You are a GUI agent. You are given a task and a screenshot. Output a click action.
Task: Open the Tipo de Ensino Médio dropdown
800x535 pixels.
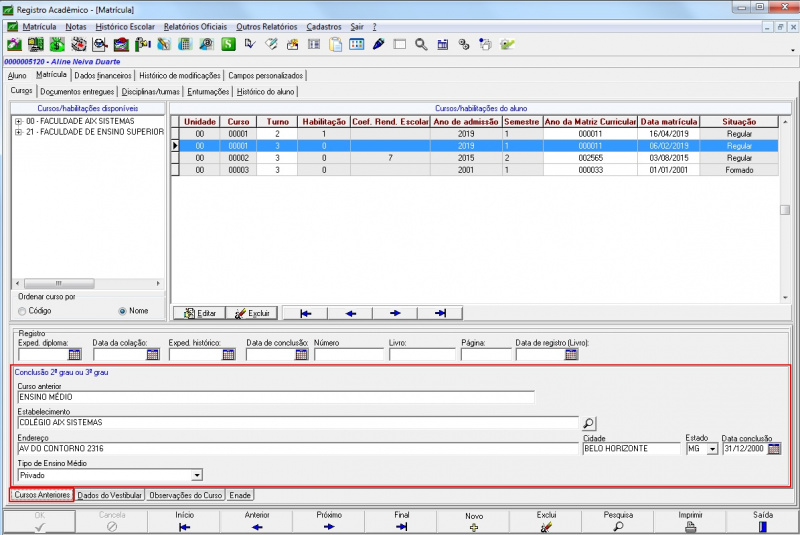pyautogui.click(x=196, y=475)
